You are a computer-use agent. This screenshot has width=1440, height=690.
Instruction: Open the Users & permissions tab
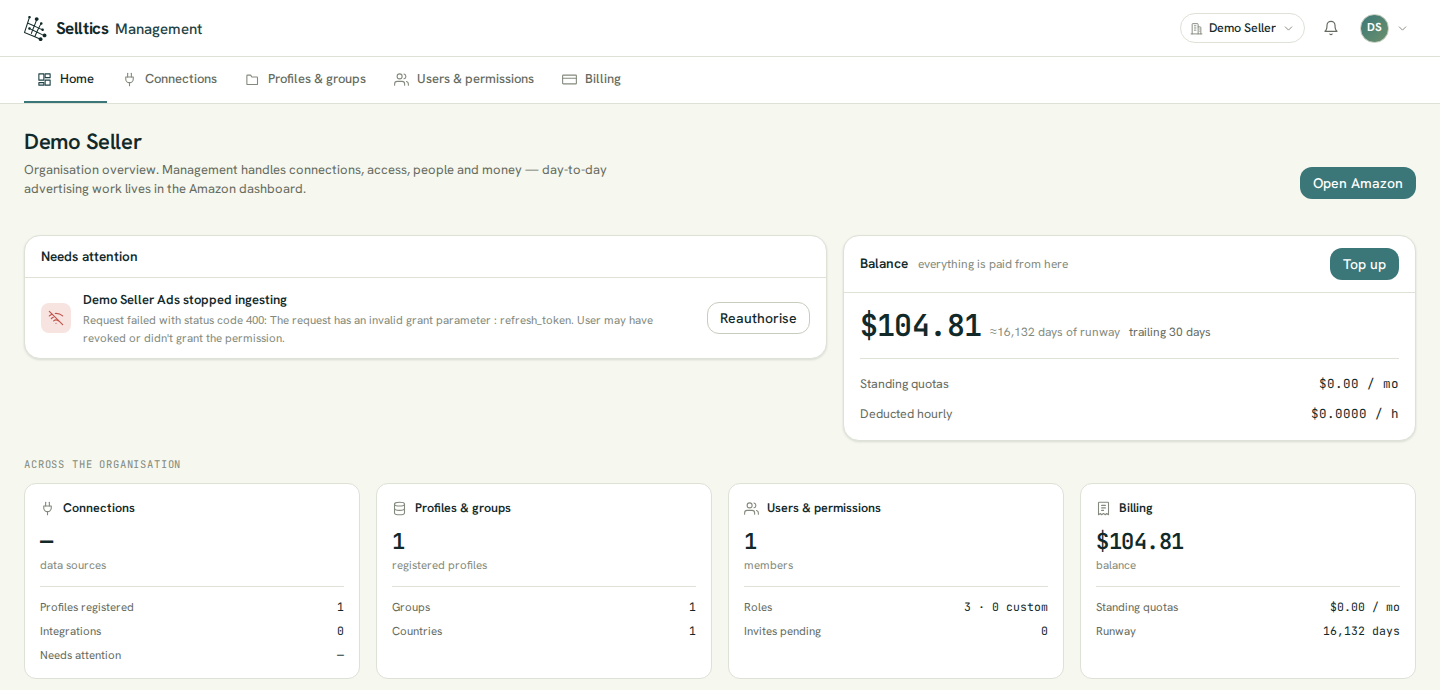(464, 79)
